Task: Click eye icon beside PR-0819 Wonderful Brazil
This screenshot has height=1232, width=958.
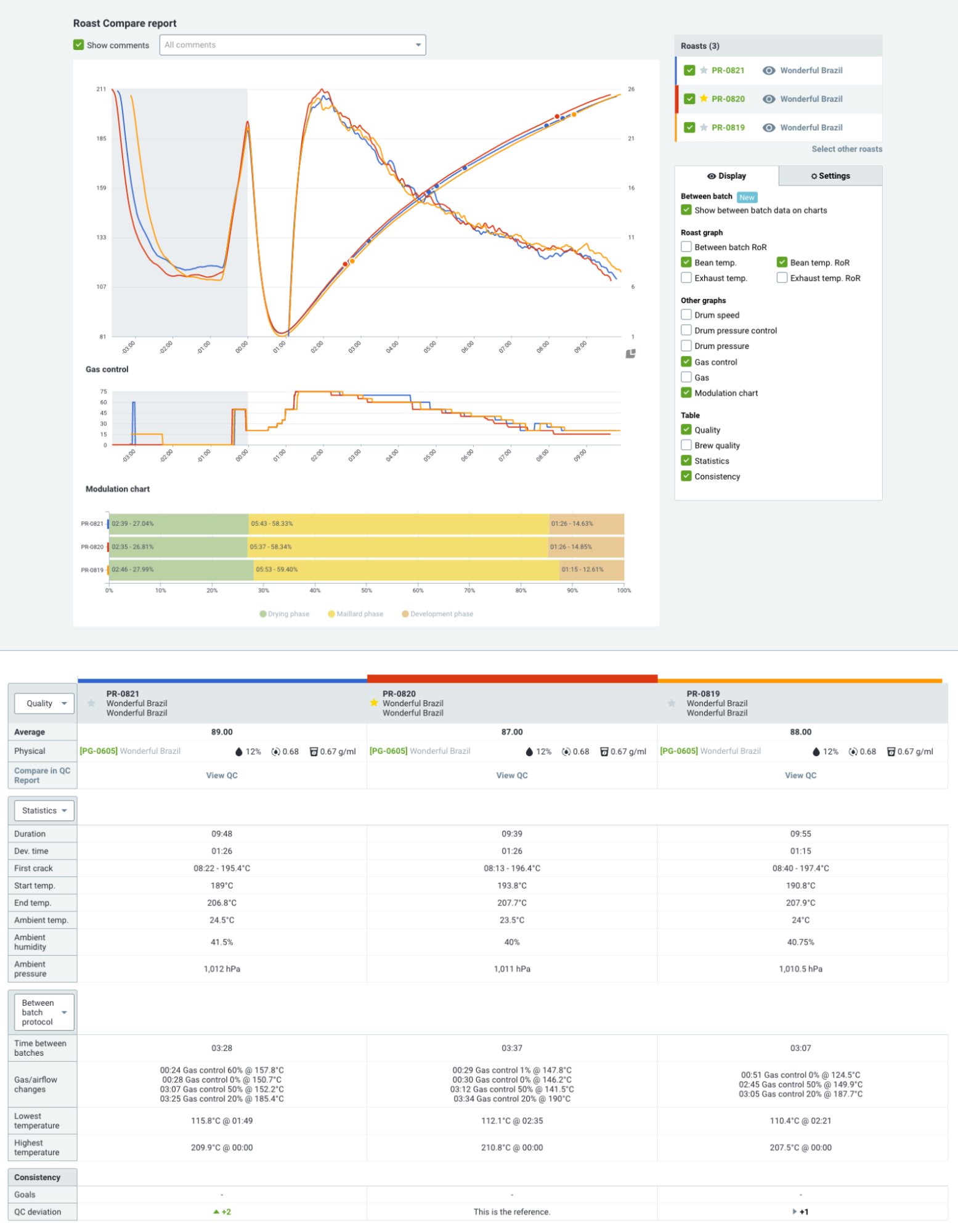Action: (x=769, y=128)
